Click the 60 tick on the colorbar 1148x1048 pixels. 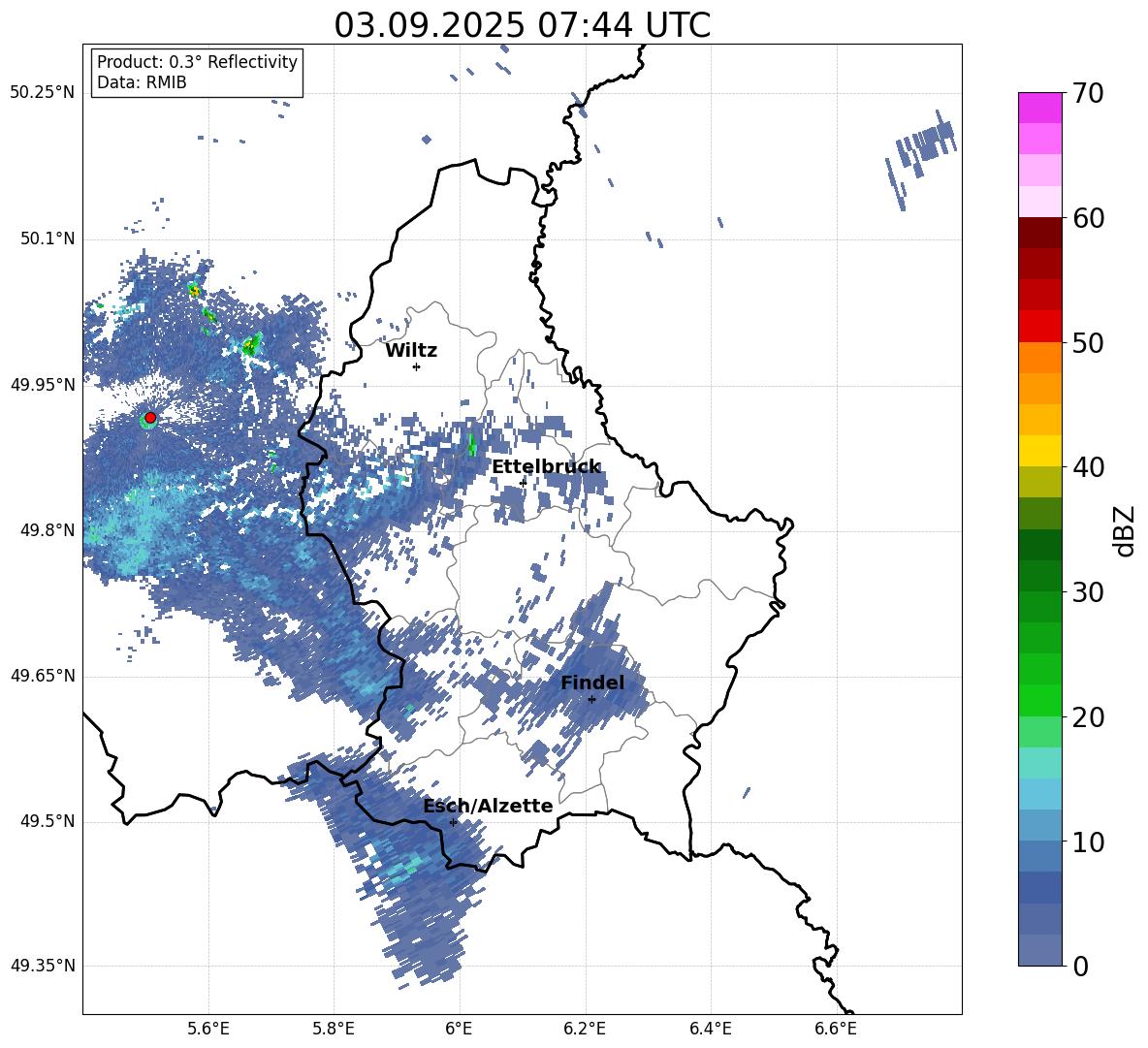(1087, 217)
